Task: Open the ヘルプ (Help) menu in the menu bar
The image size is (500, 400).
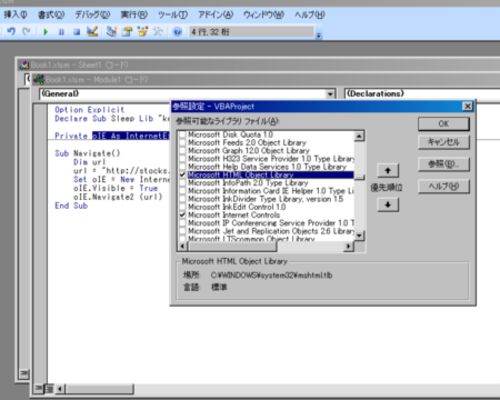Action: (310, 15)
